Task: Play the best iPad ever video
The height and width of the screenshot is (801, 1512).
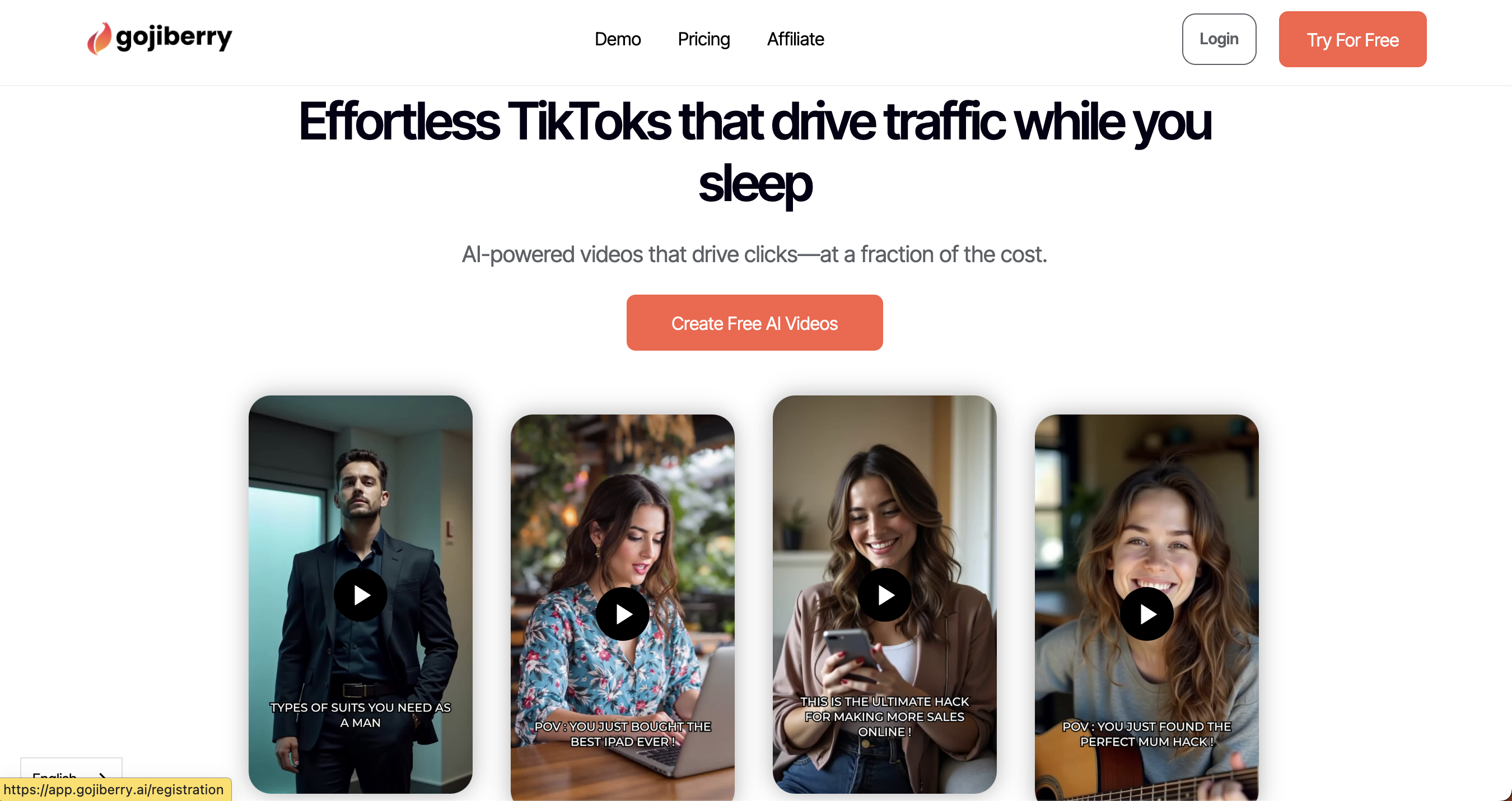Action: pos(623,614)
